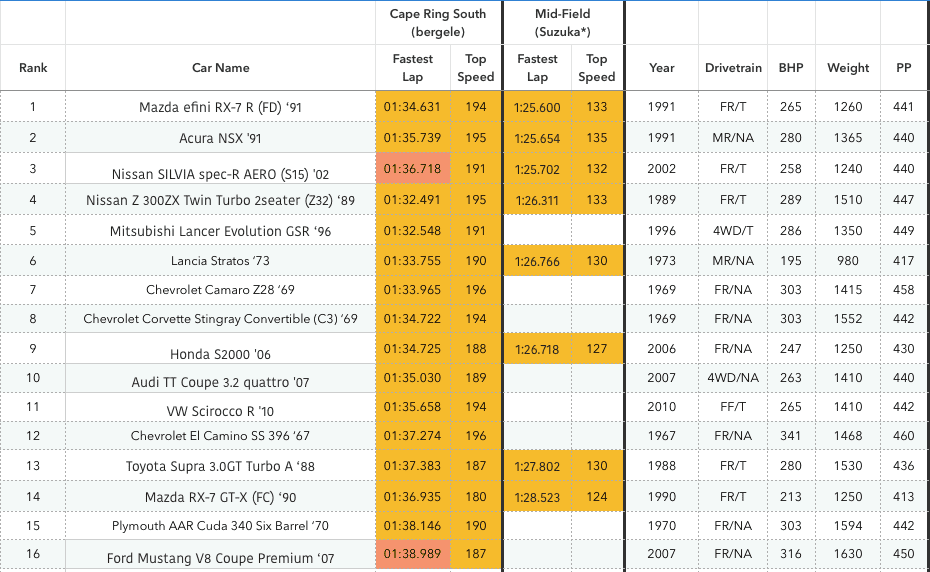Viewport: 930px width, 572px height.
Task: Select the BHP column header
Action: click(x=791, y=68)
